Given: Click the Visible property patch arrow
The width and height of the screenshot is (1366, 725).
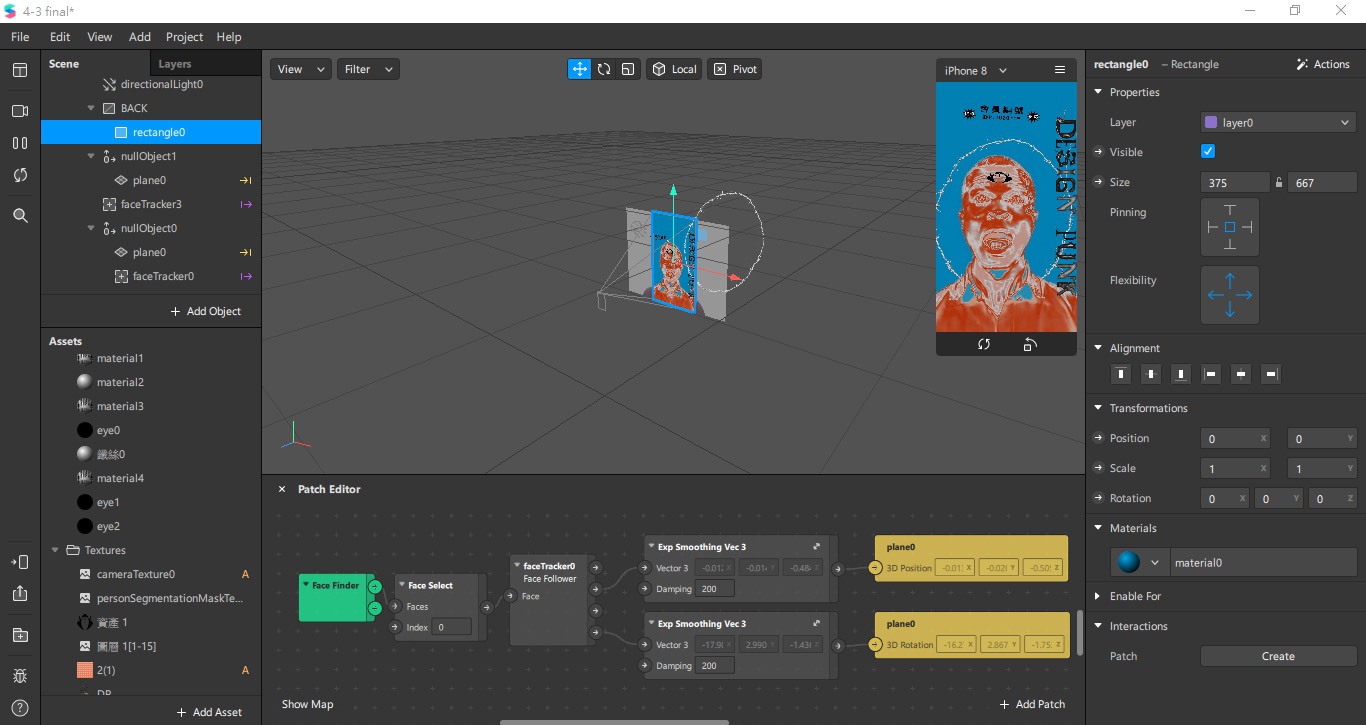Looking at the screenshot, I should [1099, 153].
